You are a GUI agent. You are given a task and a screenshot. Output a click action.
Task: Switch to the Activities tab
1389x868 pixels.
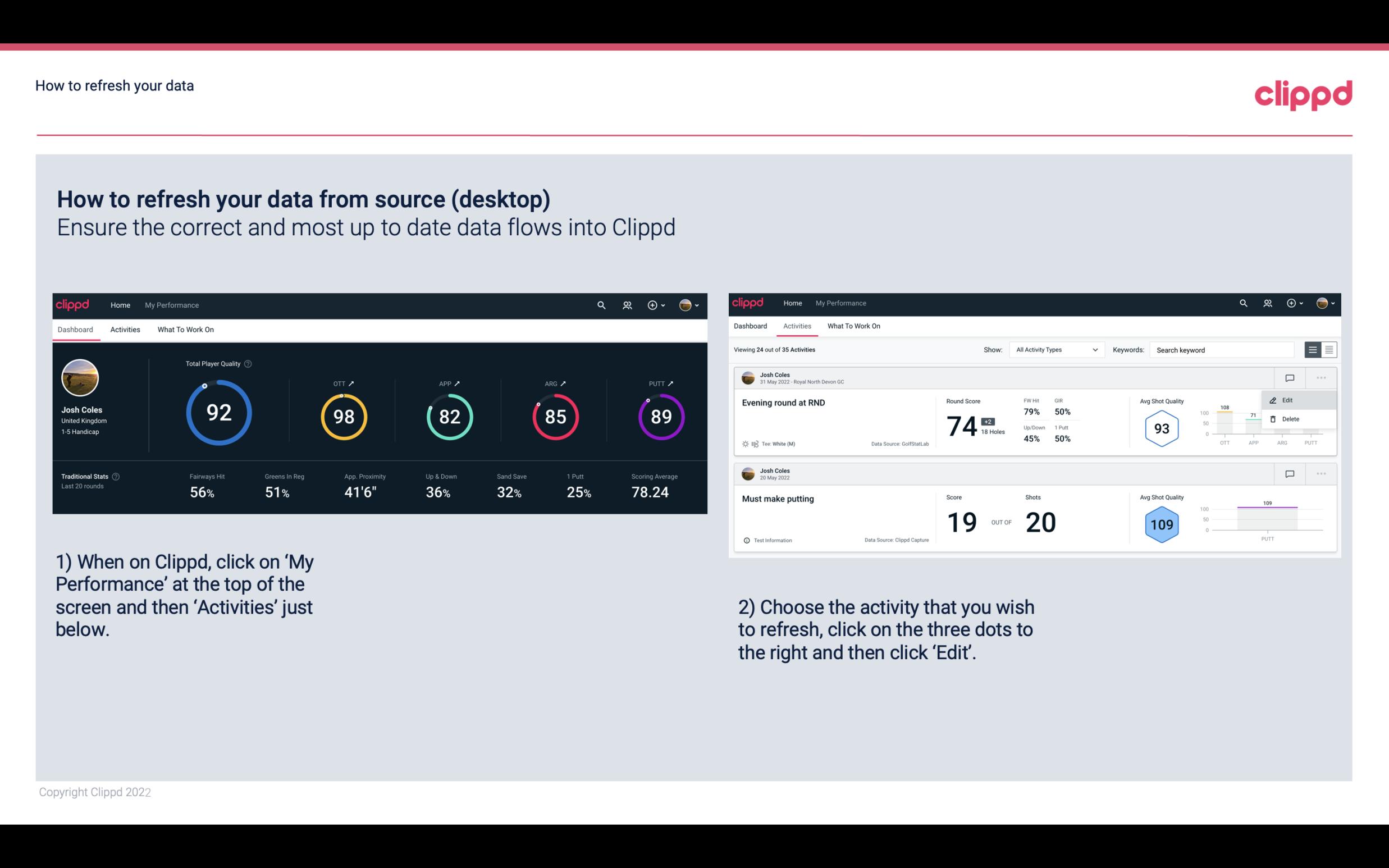124,329
